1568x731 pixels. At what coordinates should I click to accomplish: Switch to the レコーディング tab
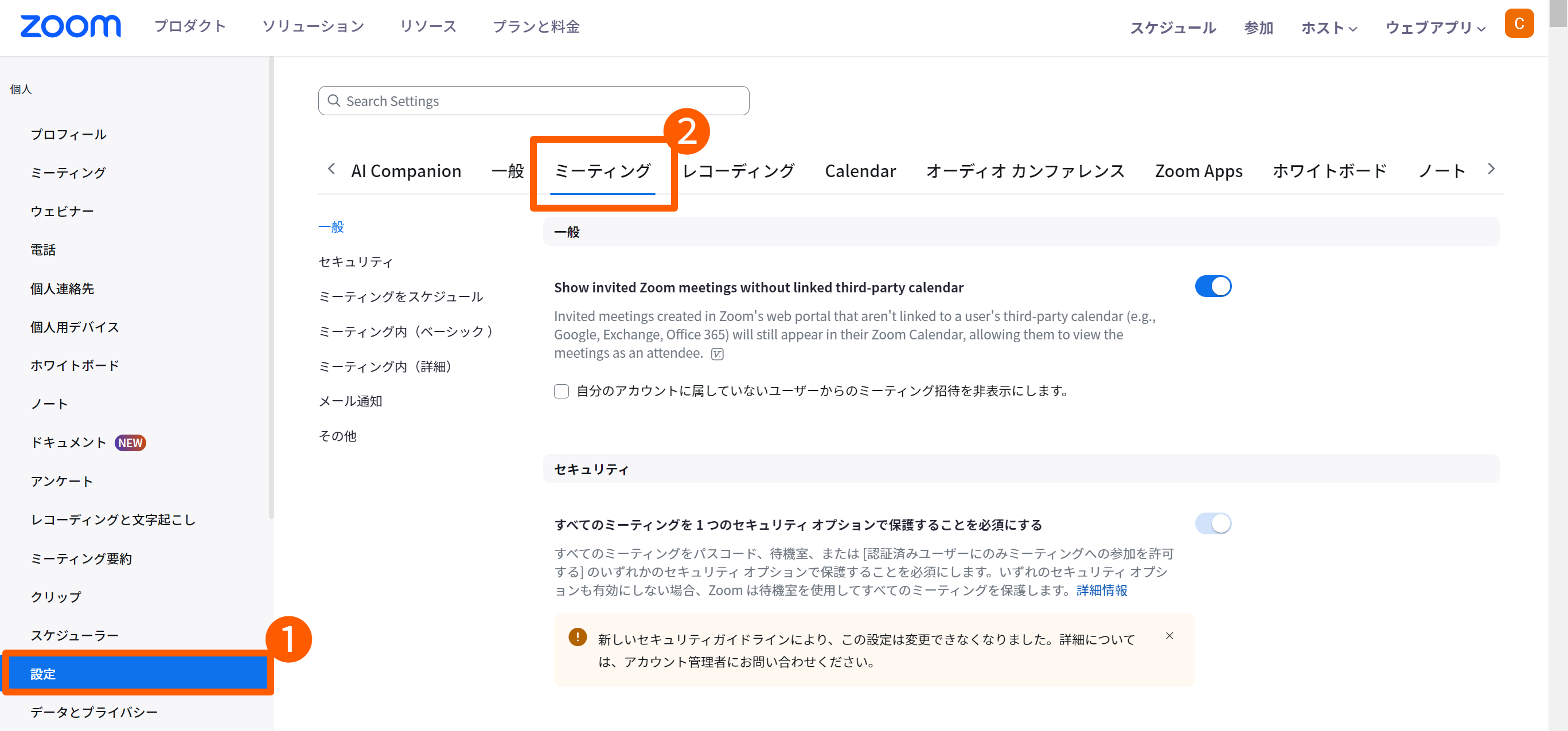coord(738,171)
